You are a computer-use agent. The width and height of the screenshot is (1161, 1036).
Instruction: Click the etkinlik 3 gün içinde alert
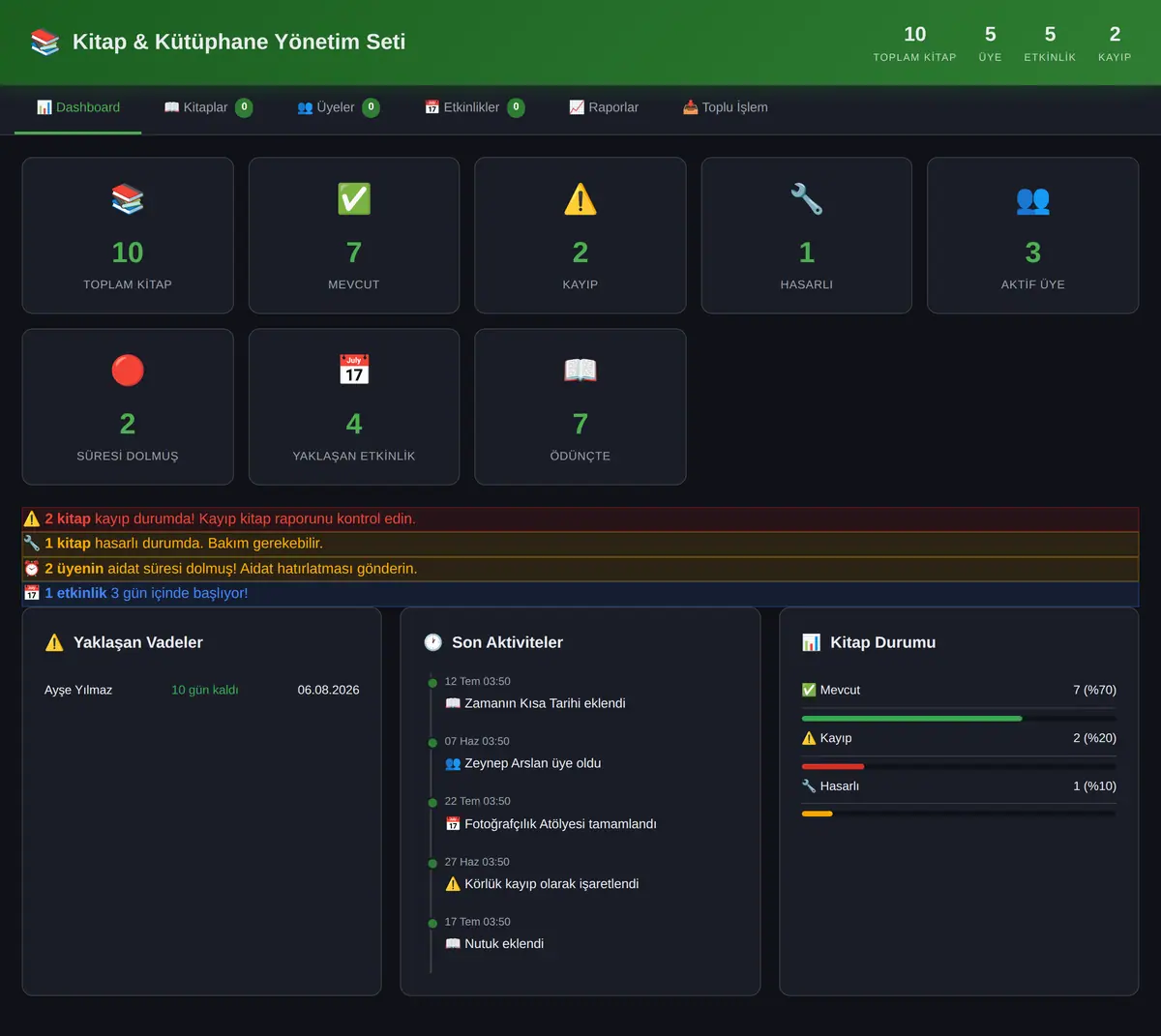[x=580, y=593]
